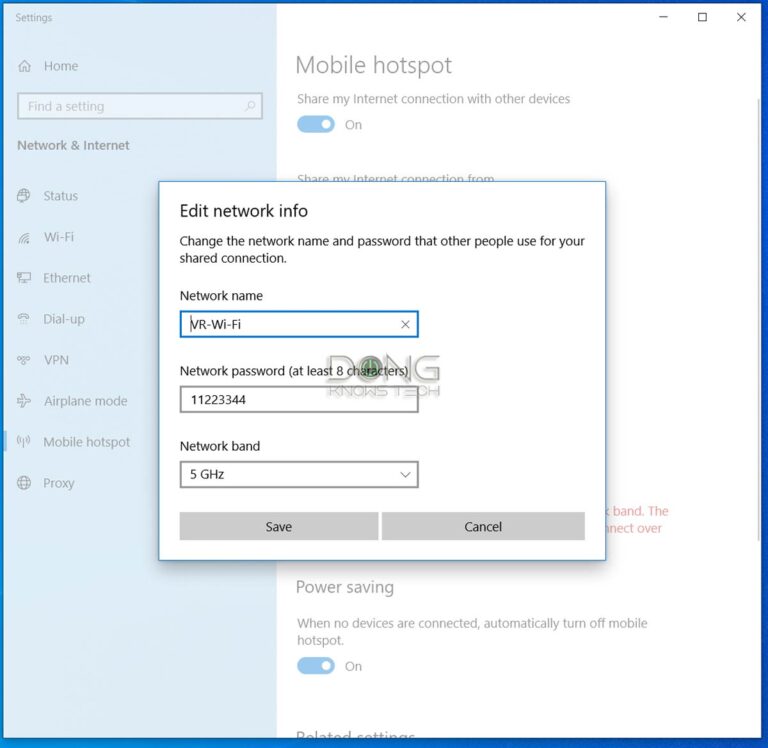Select Mobile hotspot in the sidebar
This screenshot has width=768, height=748.
pyautogui.click(x=86, y=442)
